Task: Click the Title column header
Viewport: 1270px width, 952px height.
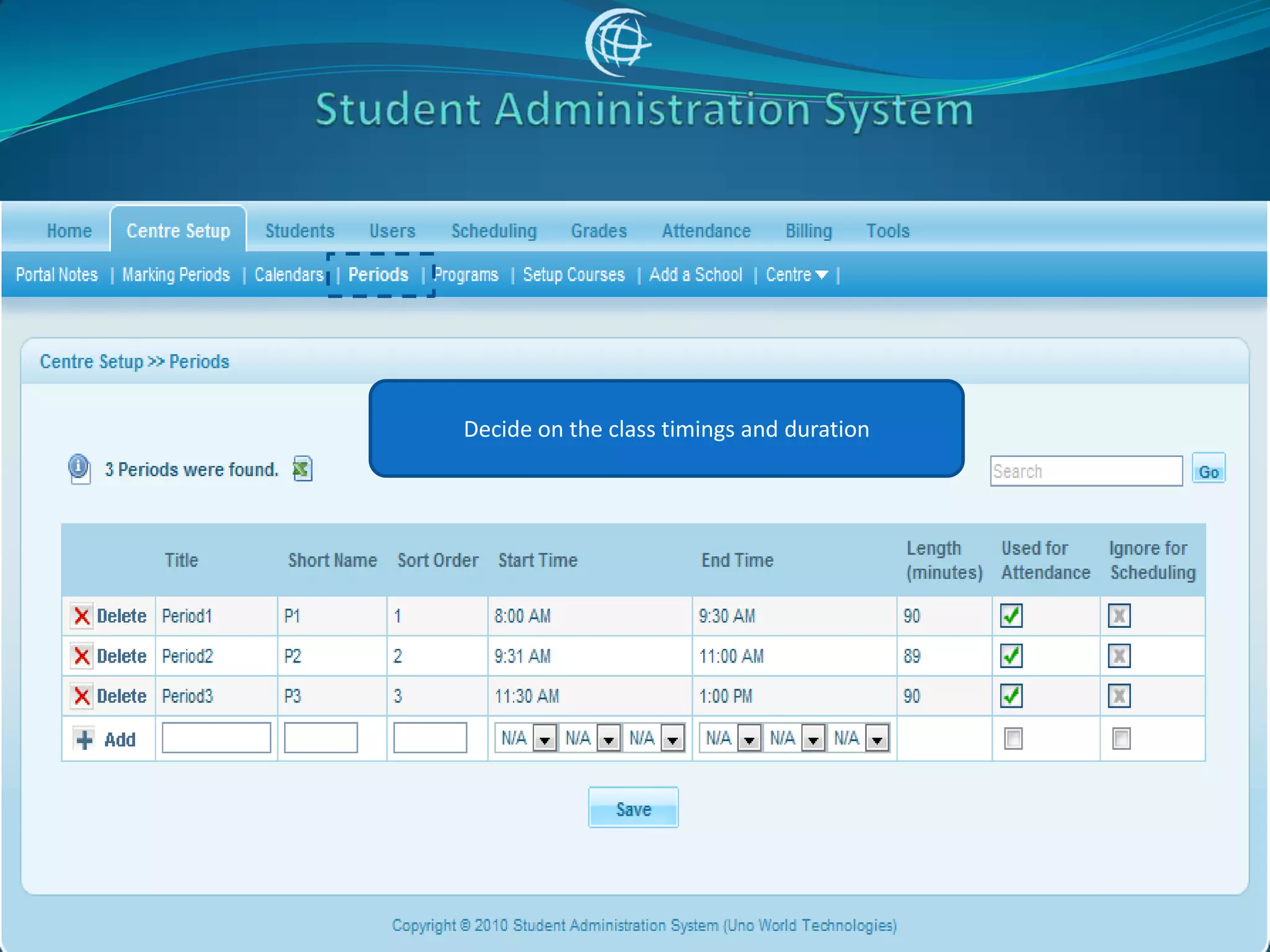Action: click(x=181, y=560)
